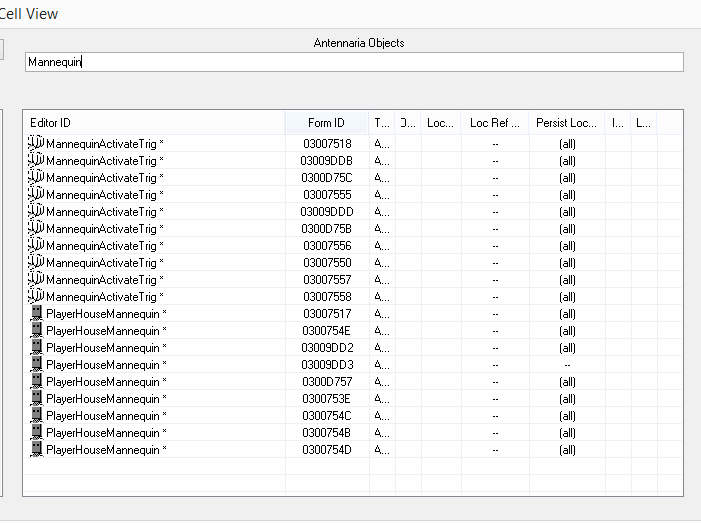Click mannequin icon of row with Form ID 0300754D
This screenshot has height=523, width=701.
click(37, 449)
